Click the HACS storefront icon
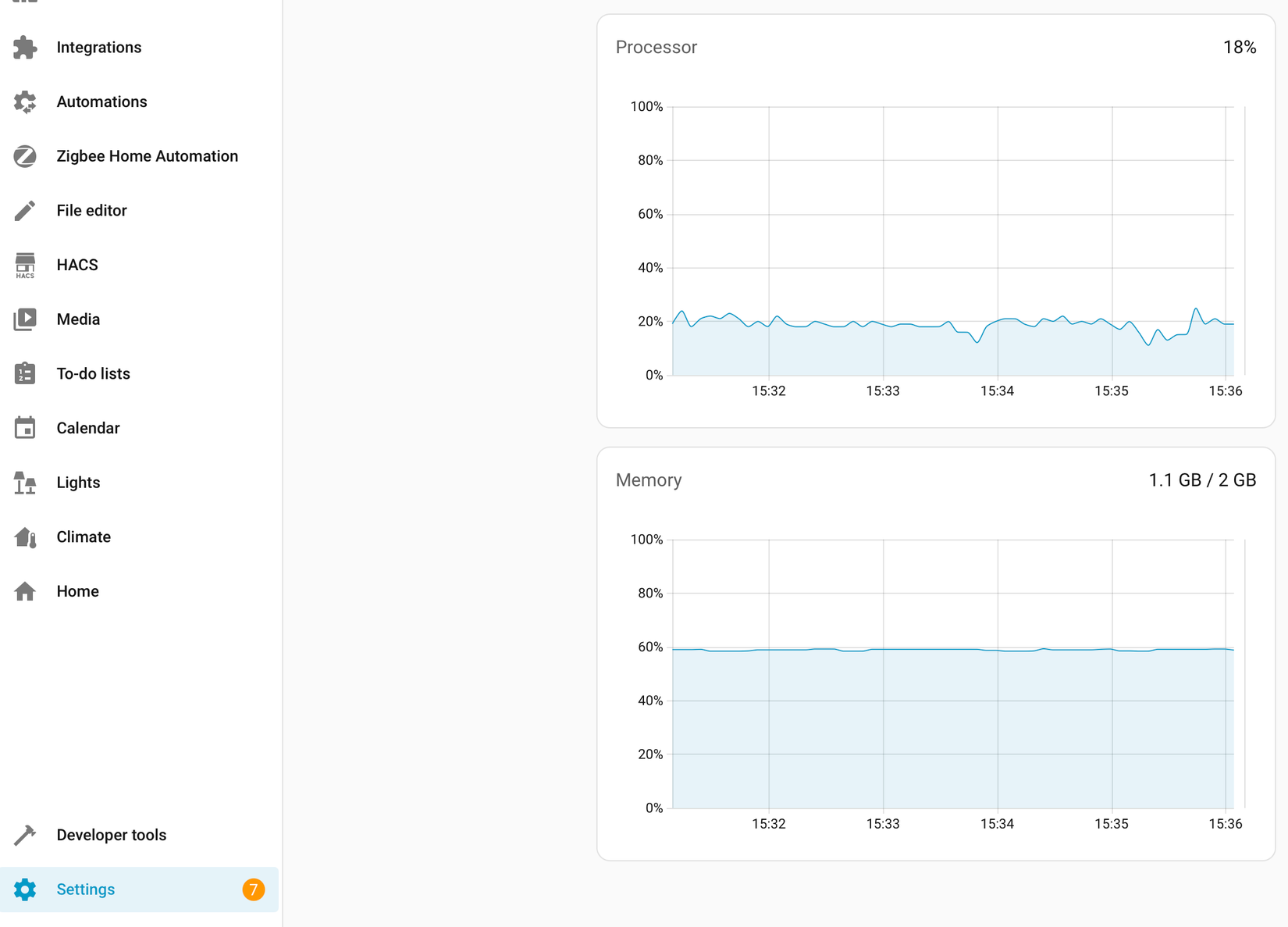1288x927 pixels. coord(25,265)
